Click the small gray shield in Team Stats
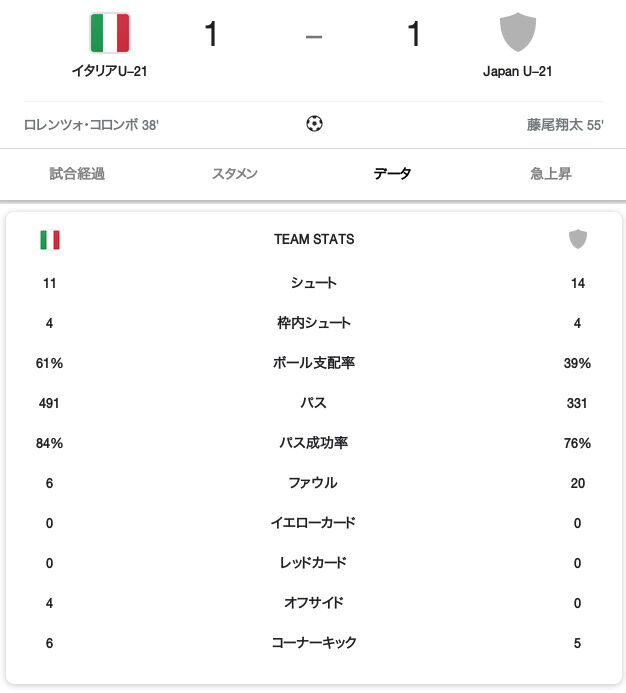The height and width of the screenshot is (693, 626). [x=577, y=239]
